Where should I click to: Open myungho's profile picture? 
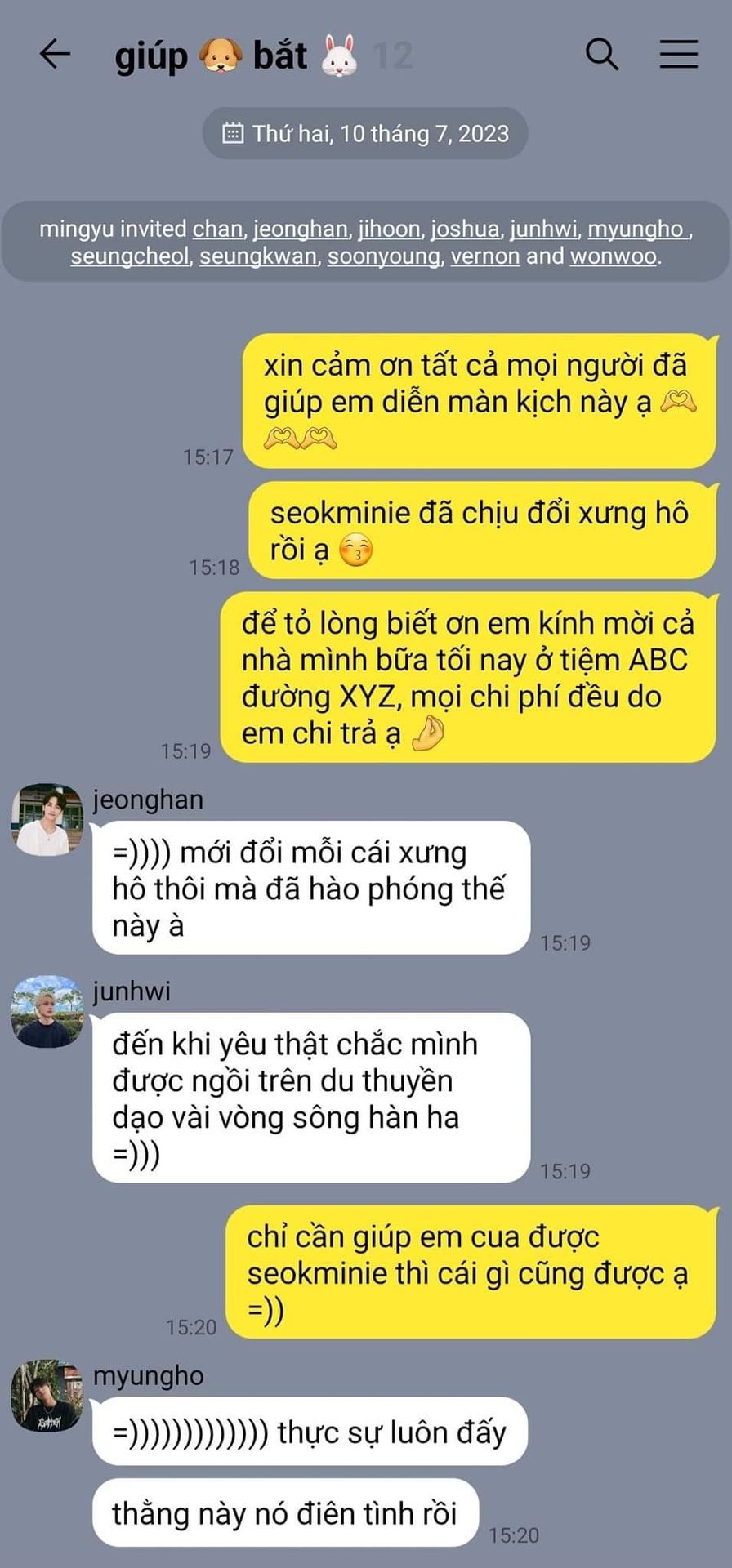(47, 1396)
